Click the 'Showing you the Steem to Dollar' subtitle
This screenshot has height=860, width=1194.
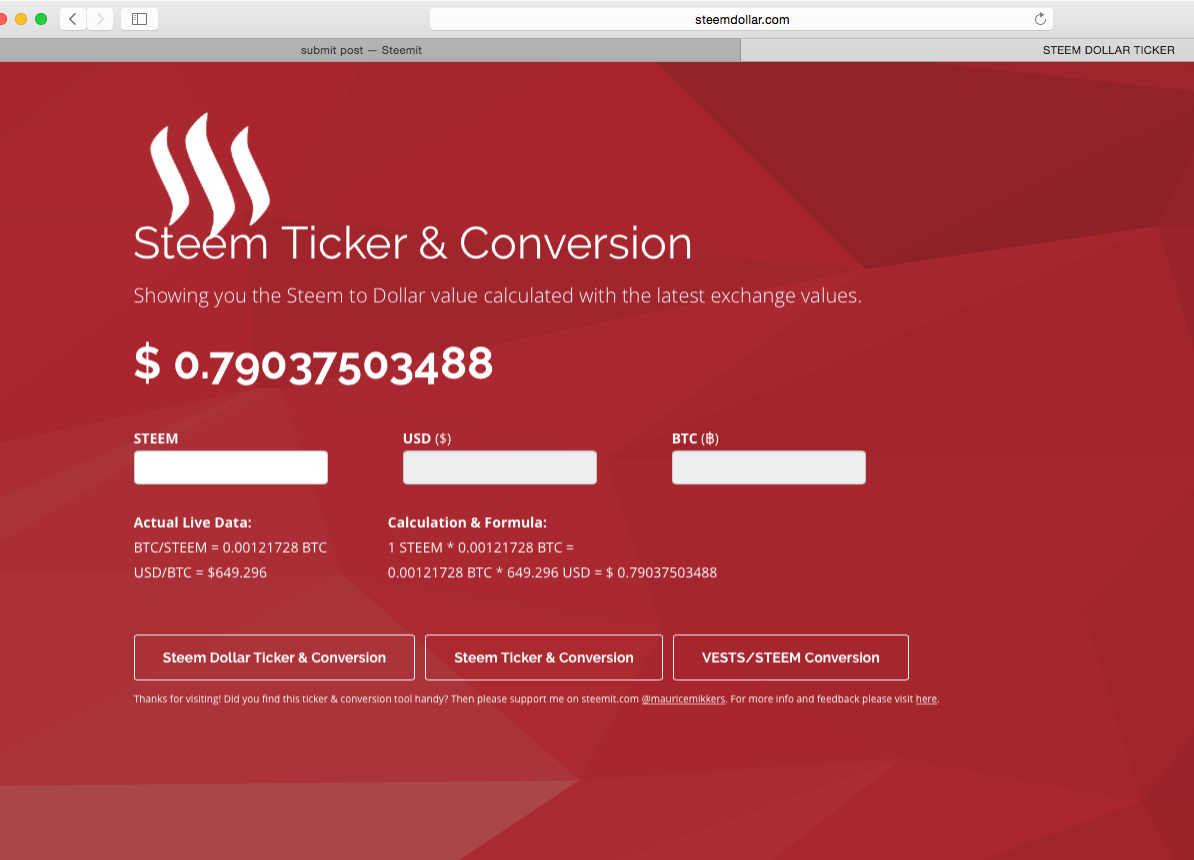[x=497, y=296]
